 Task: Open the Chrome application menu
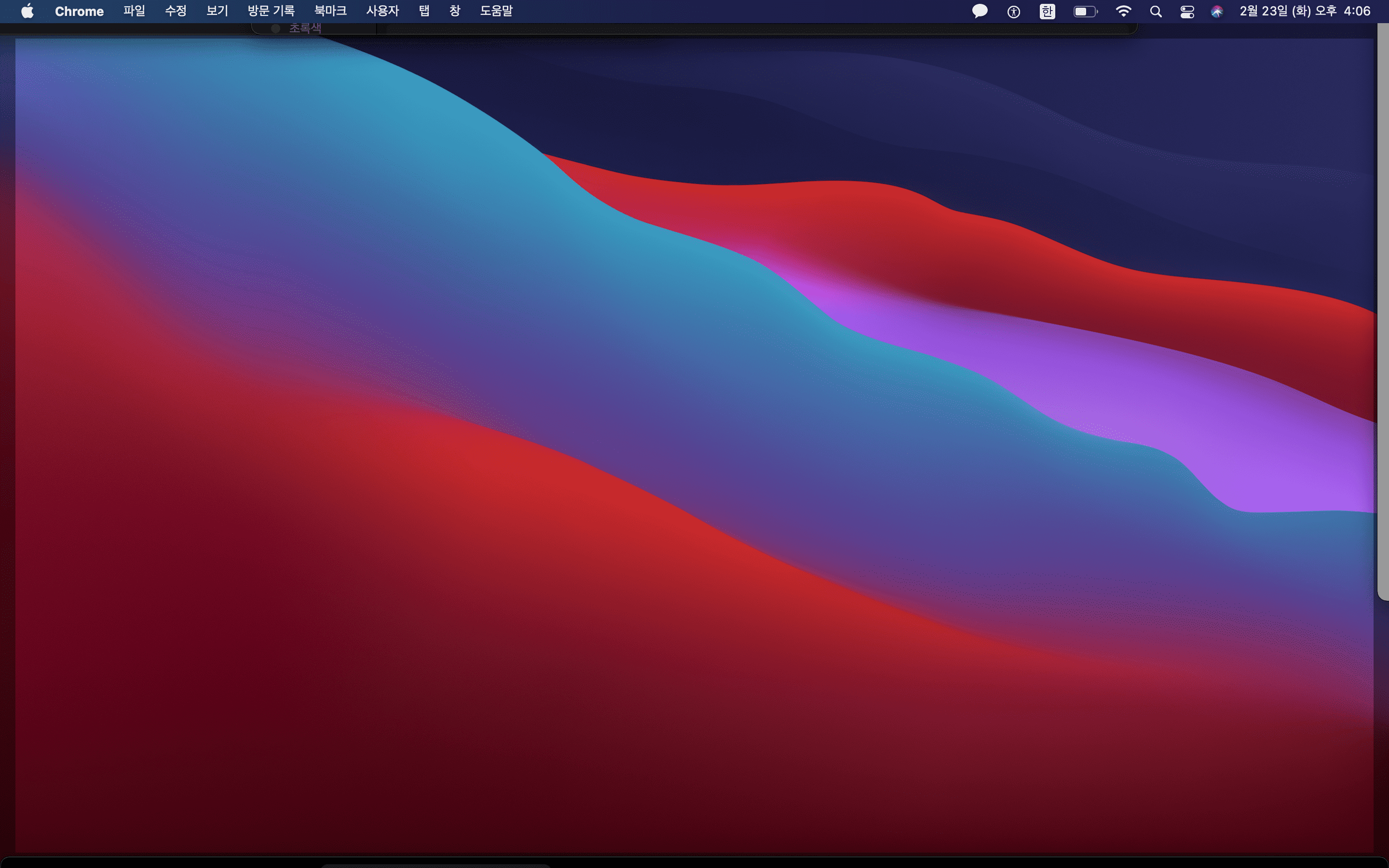coord(79,11)
